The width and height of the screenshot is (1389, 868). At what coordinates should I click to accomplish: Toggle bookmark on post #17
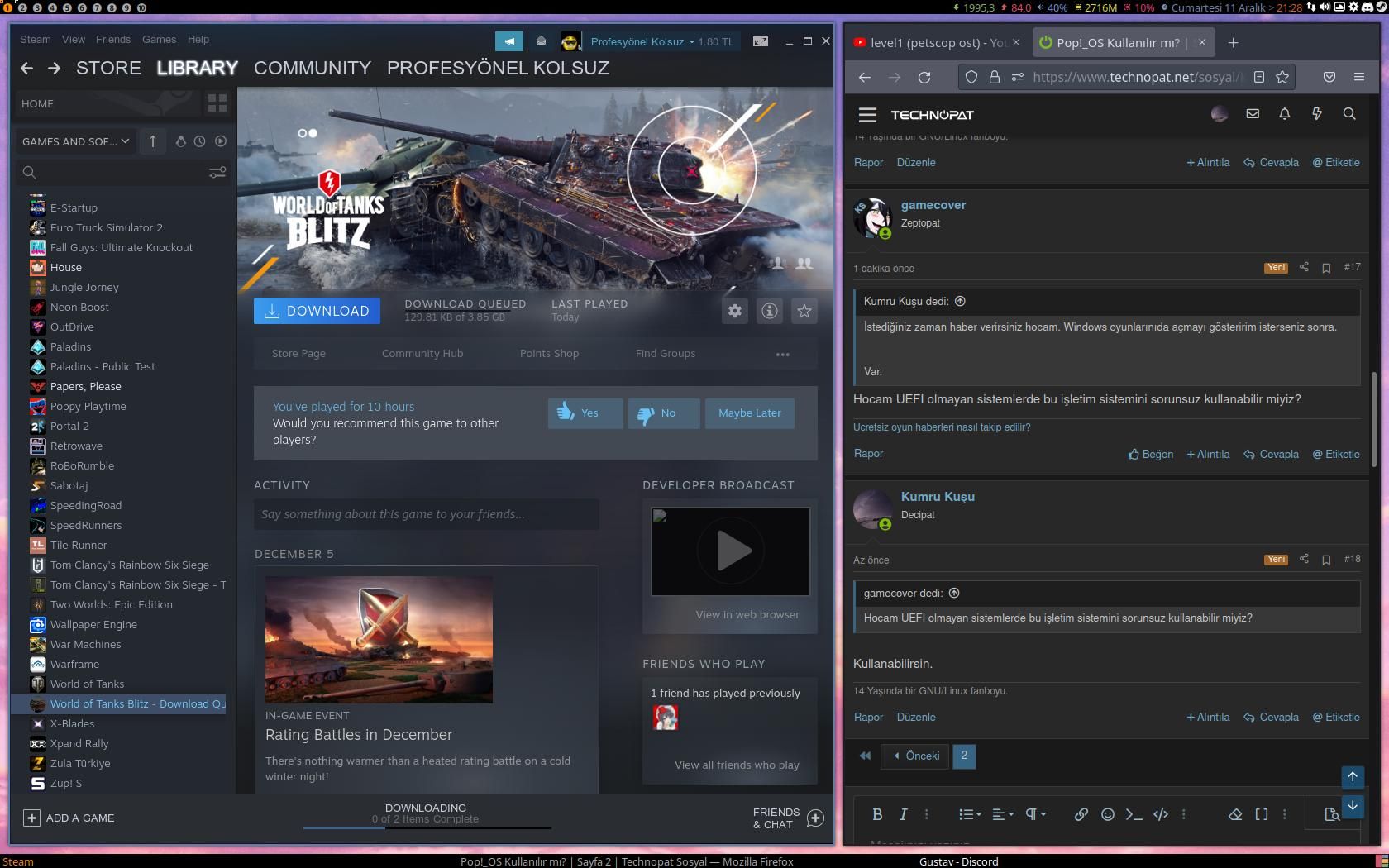[x=1326, y=268]
